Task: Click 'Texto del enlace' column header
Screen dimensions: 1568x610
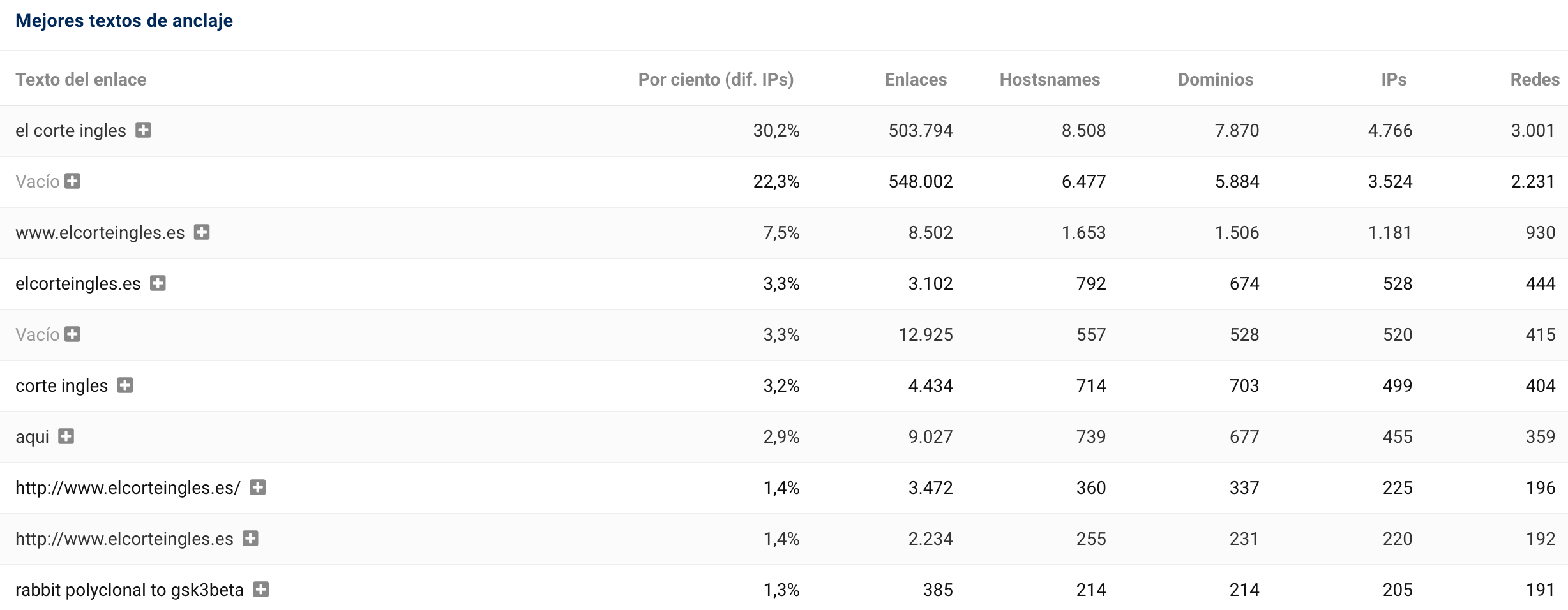Action: [x=81, y=79]
